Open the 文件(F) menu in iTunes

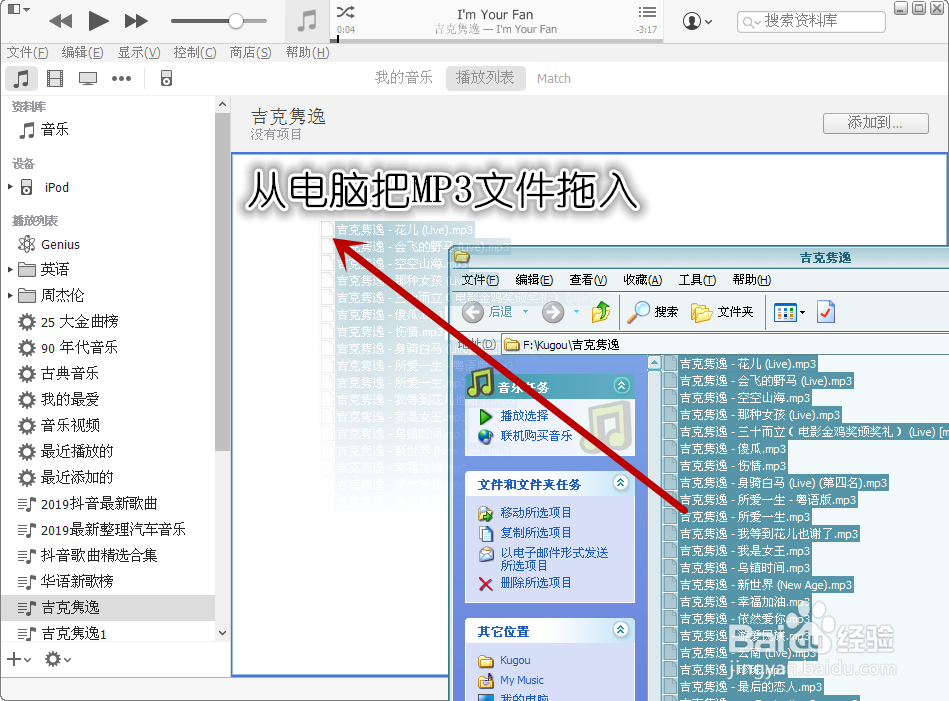27,53
